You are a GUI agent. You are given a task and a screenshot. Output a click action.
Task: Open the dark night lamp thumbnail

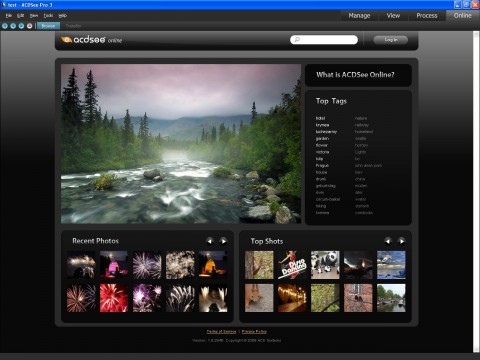[358, 265]
